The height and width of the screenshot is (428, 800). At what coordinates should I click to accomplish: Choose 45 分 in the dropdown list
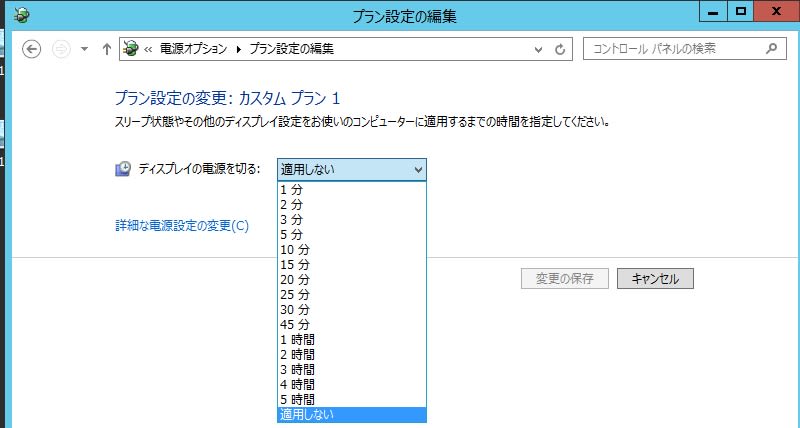[352, 325]
